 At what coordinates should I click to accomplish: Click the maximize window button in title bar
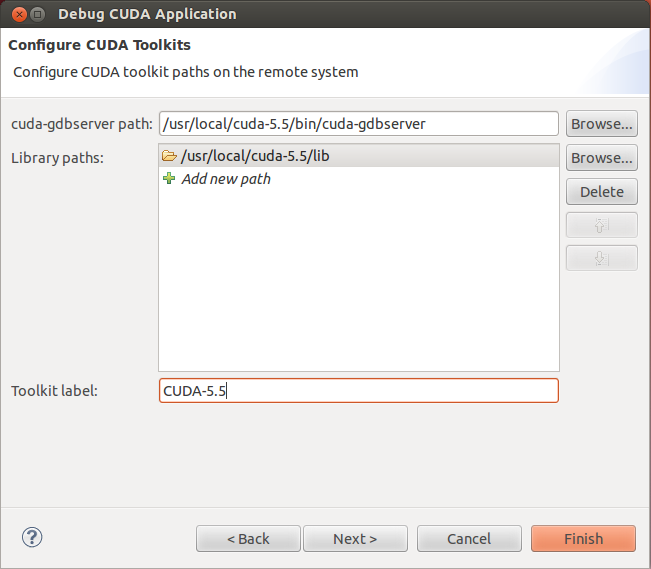35,14
